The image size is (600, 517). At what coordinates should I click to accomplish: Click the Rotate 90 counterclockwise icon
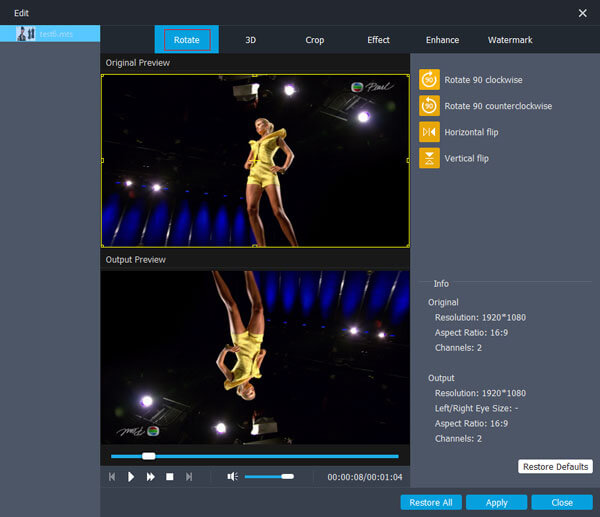429,106
